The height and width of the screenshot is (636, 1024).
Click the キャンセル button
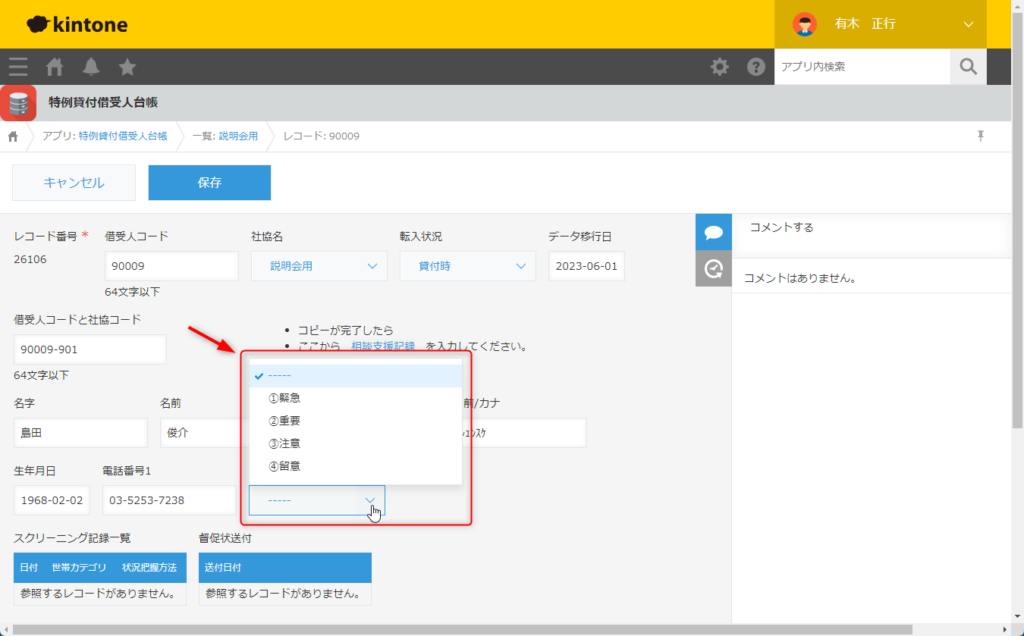(73, 183)
